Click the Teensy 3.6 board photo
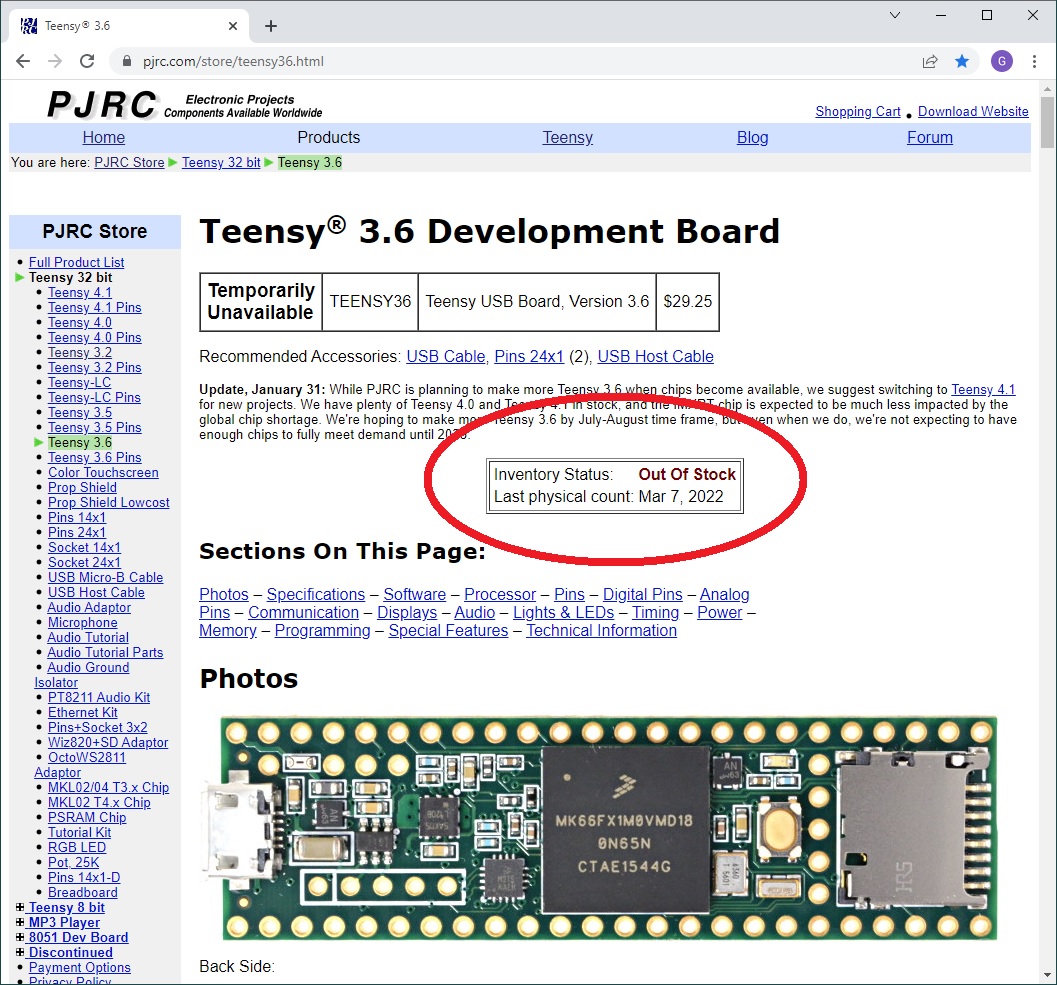 click(x=608, y=828)
